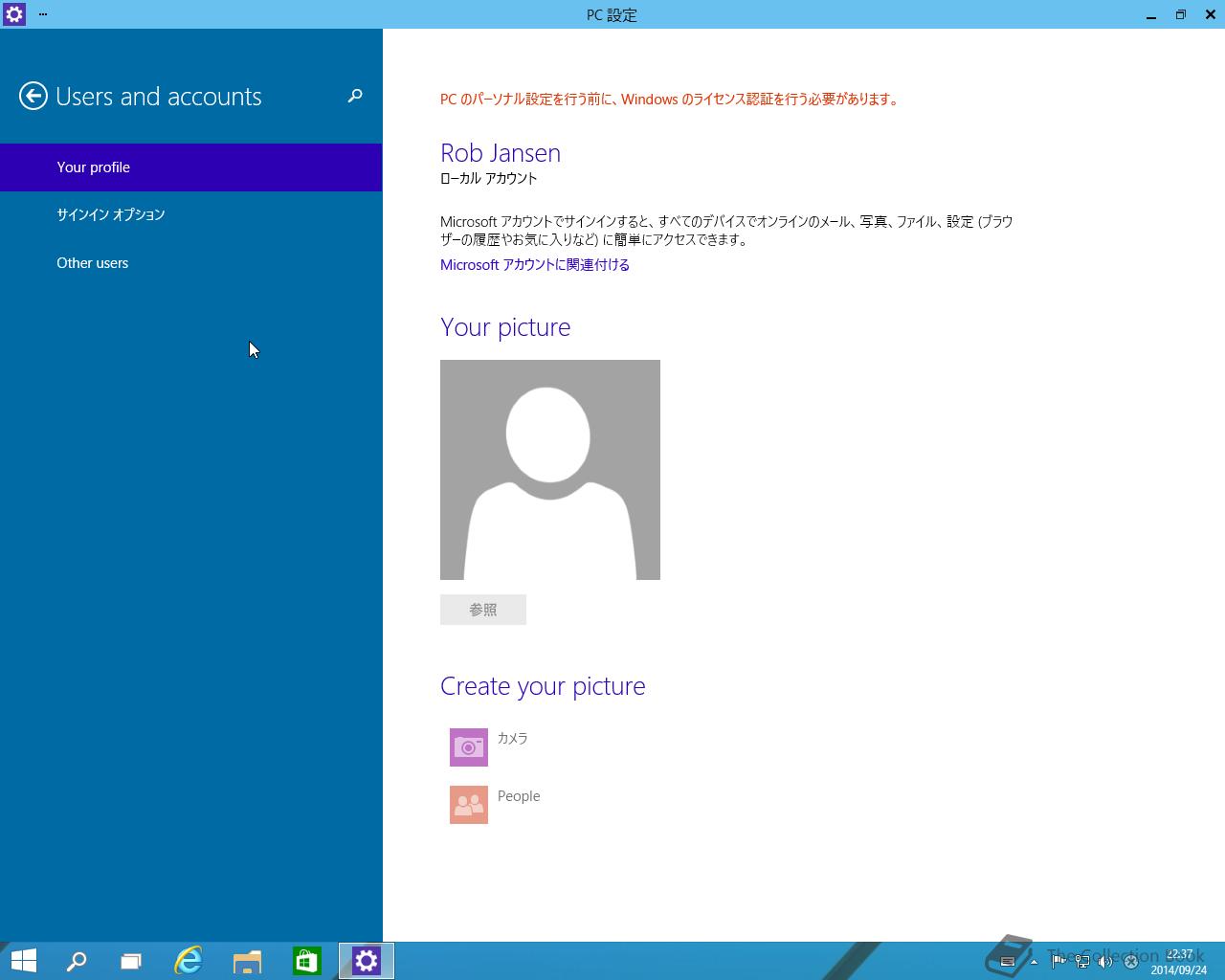Open the Windows Start button

[x=23, y=961]
